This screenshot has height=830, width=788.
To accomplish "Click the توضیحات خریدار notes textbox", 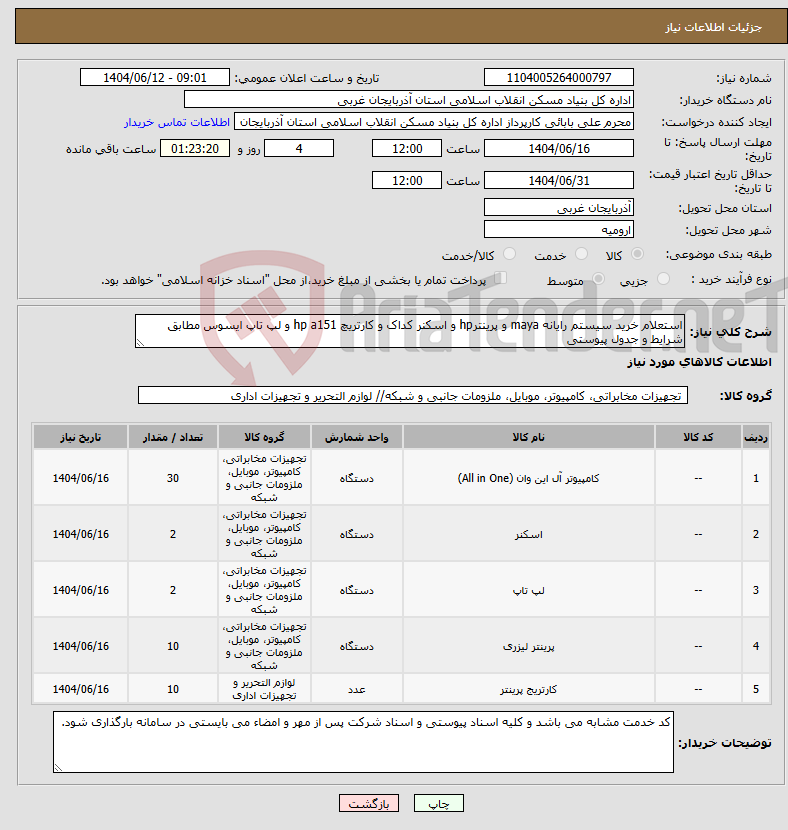I will coord(363,742).
